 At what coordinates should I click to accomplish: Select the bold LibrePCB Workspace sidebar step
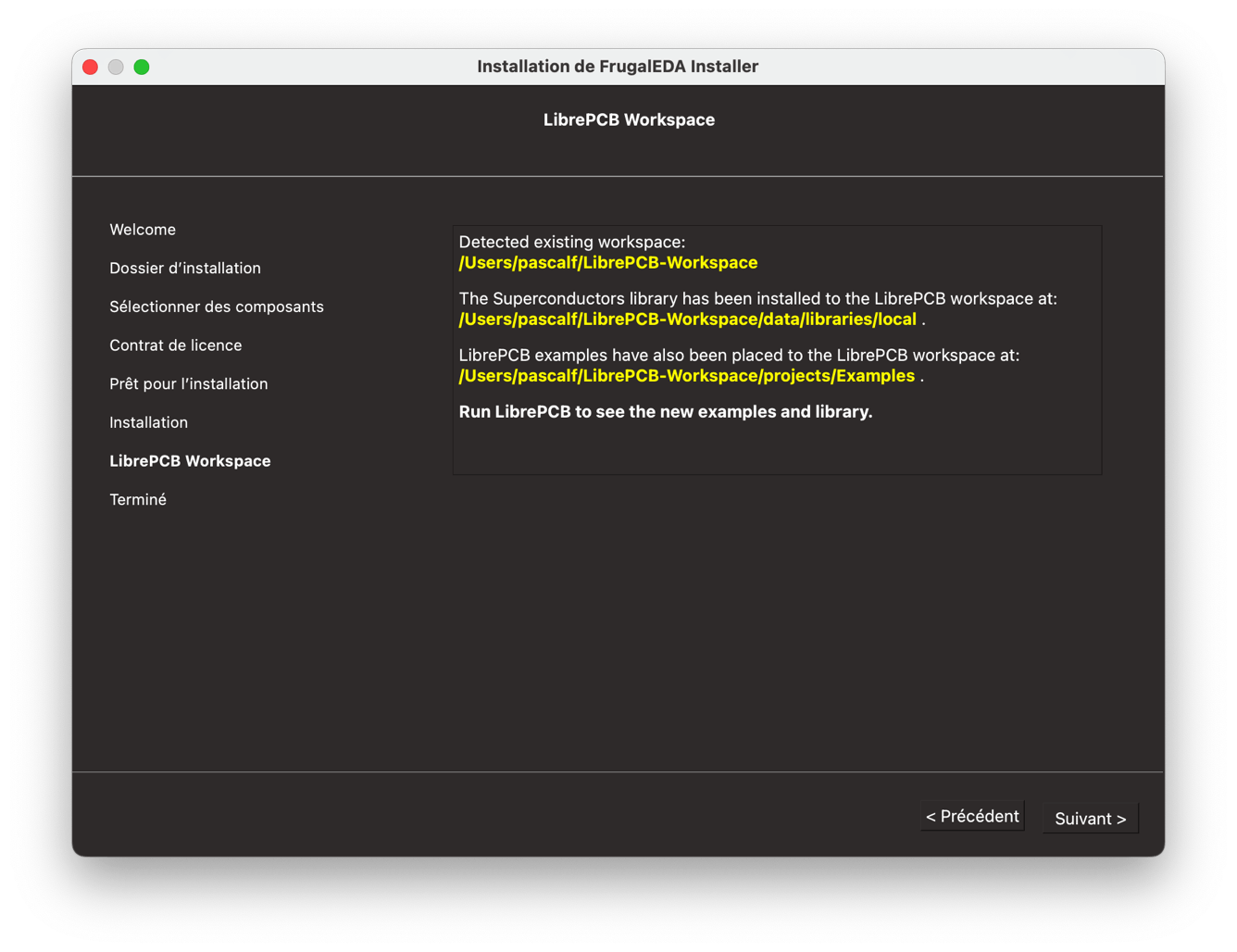pos(190,461)
